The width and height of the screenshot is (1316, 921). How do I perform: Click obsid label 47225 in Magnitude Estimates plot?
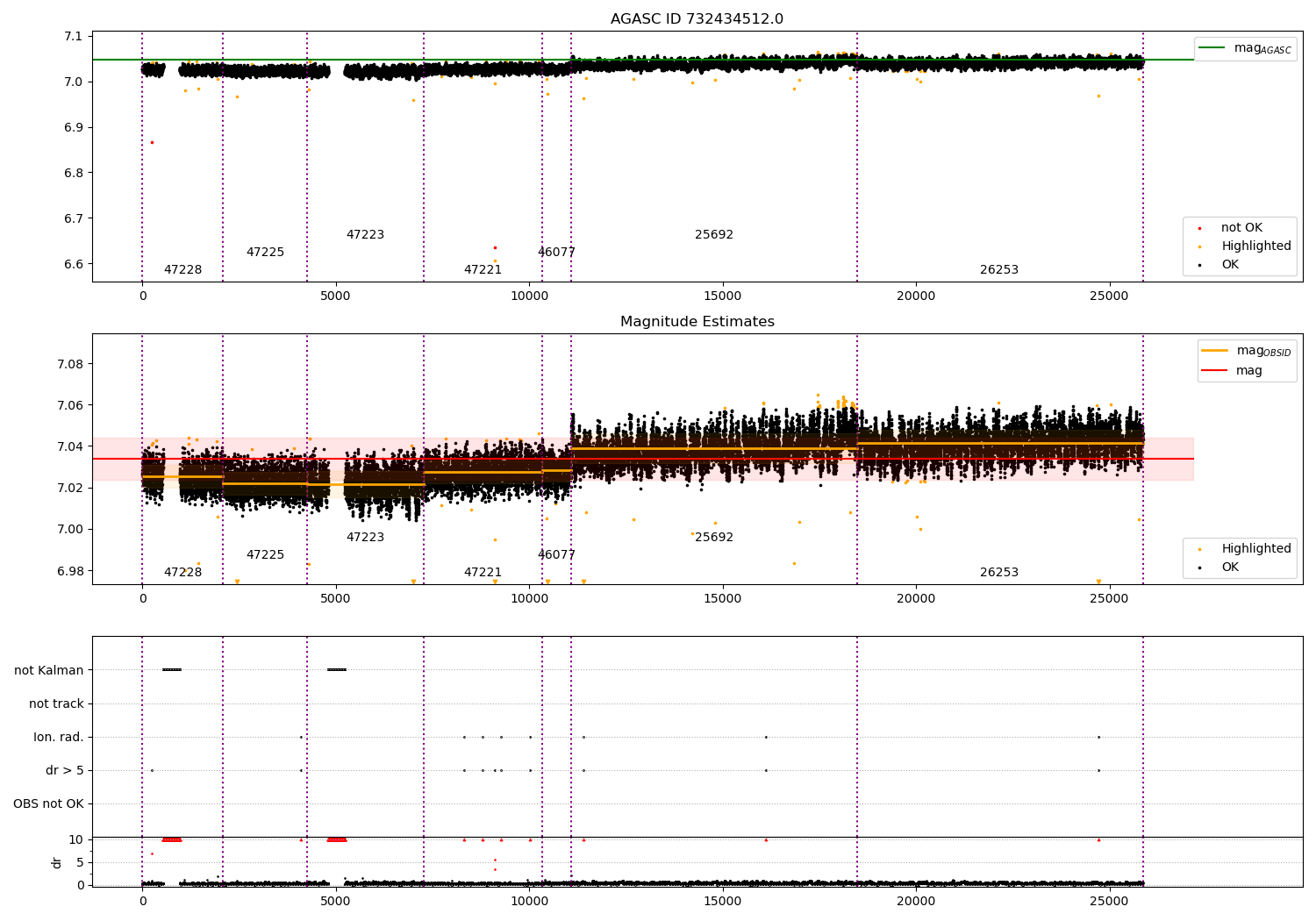click(265, 555)
